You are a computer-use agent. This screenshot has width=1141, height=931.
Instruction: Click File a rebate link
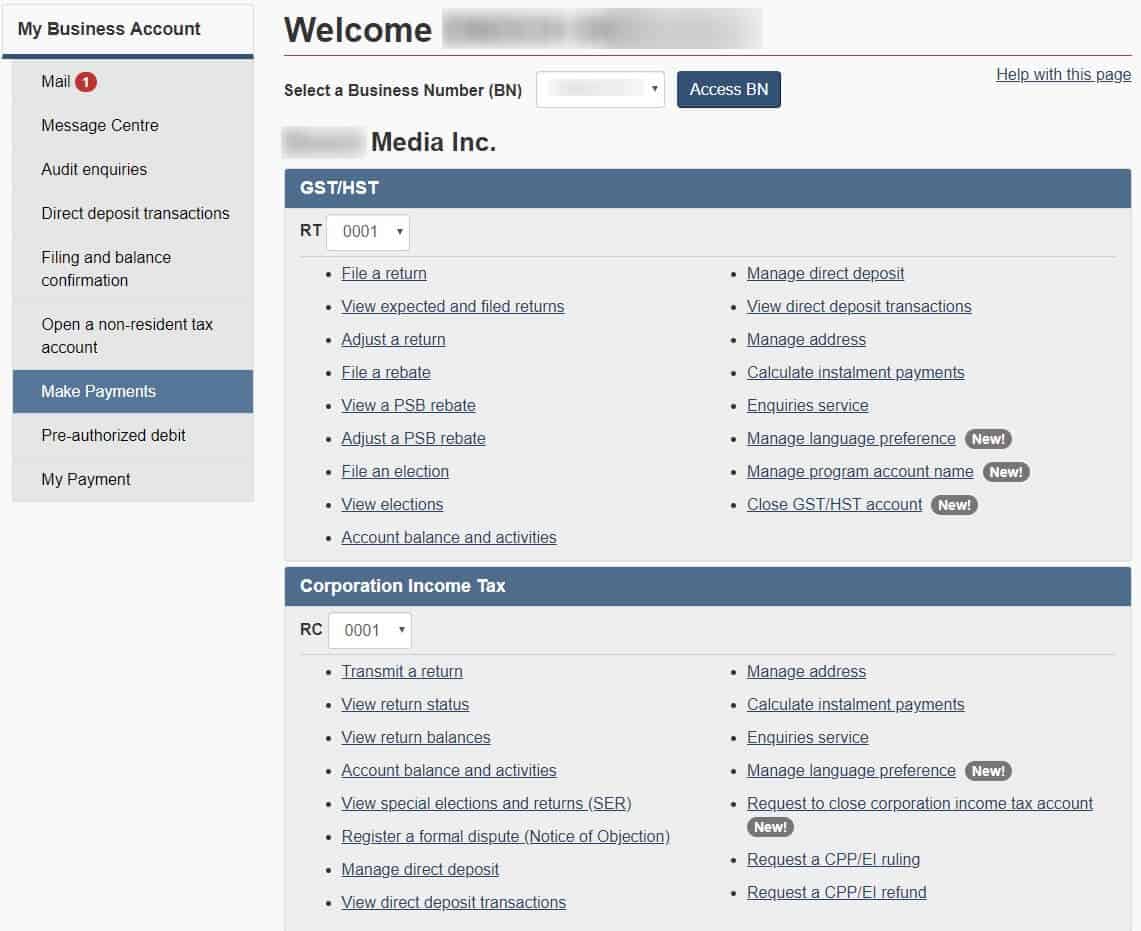[x=386, y=373]
